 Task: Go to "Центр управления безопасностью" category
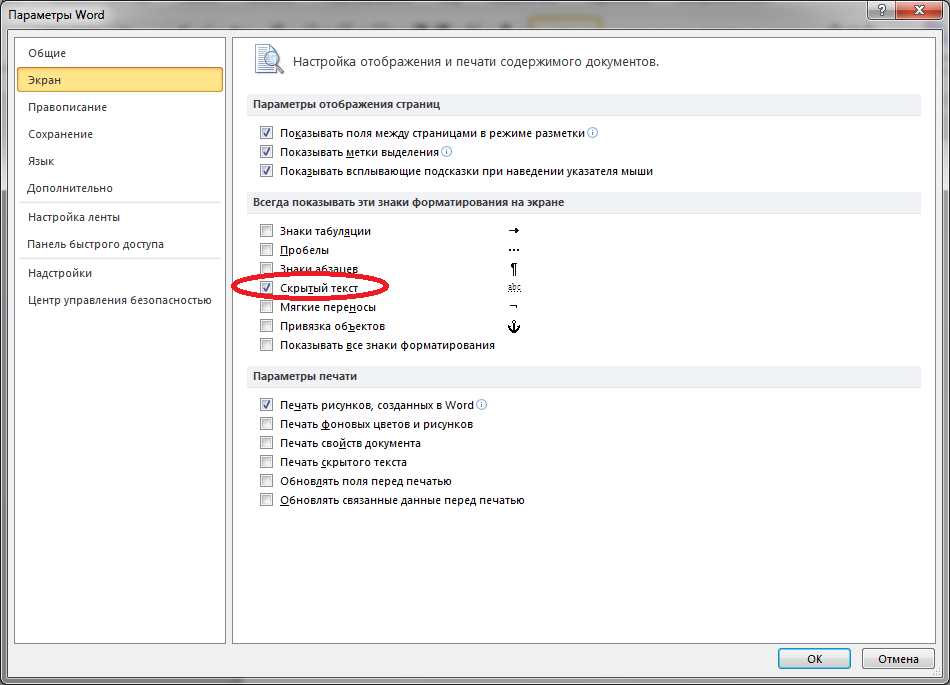(x=119, y=300)
